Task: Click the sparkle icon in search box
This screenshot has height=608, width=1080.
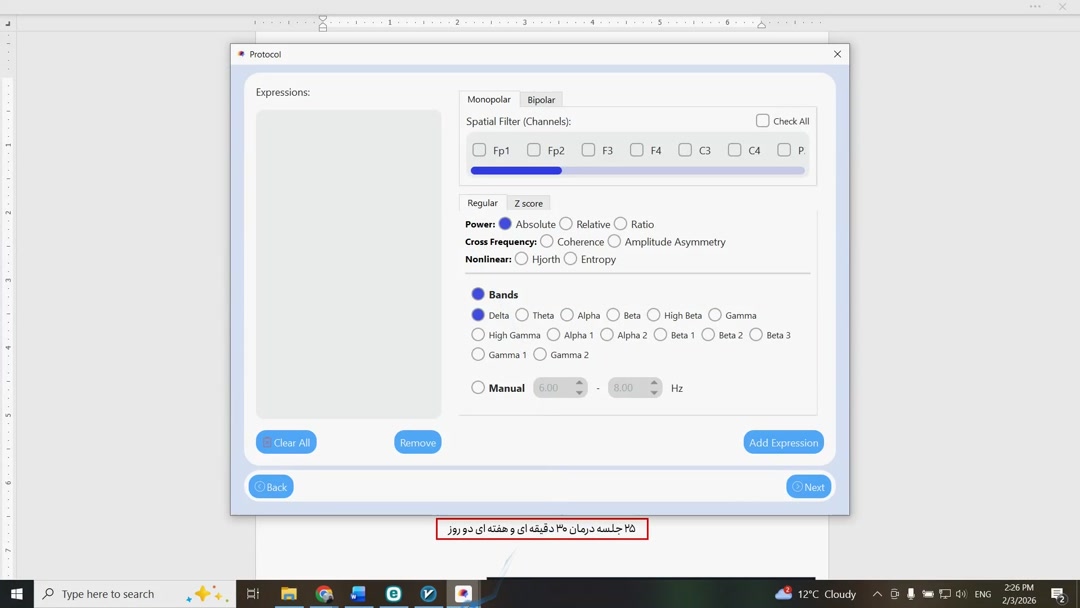Action: click(x=207, y=594)
